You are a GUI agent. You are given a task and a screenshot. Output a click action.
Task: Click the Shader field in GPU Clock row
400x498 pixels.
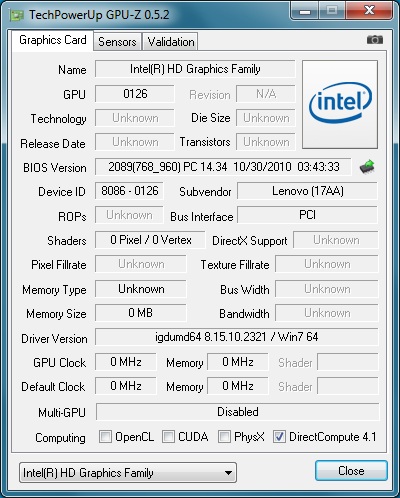coord(348,362)
